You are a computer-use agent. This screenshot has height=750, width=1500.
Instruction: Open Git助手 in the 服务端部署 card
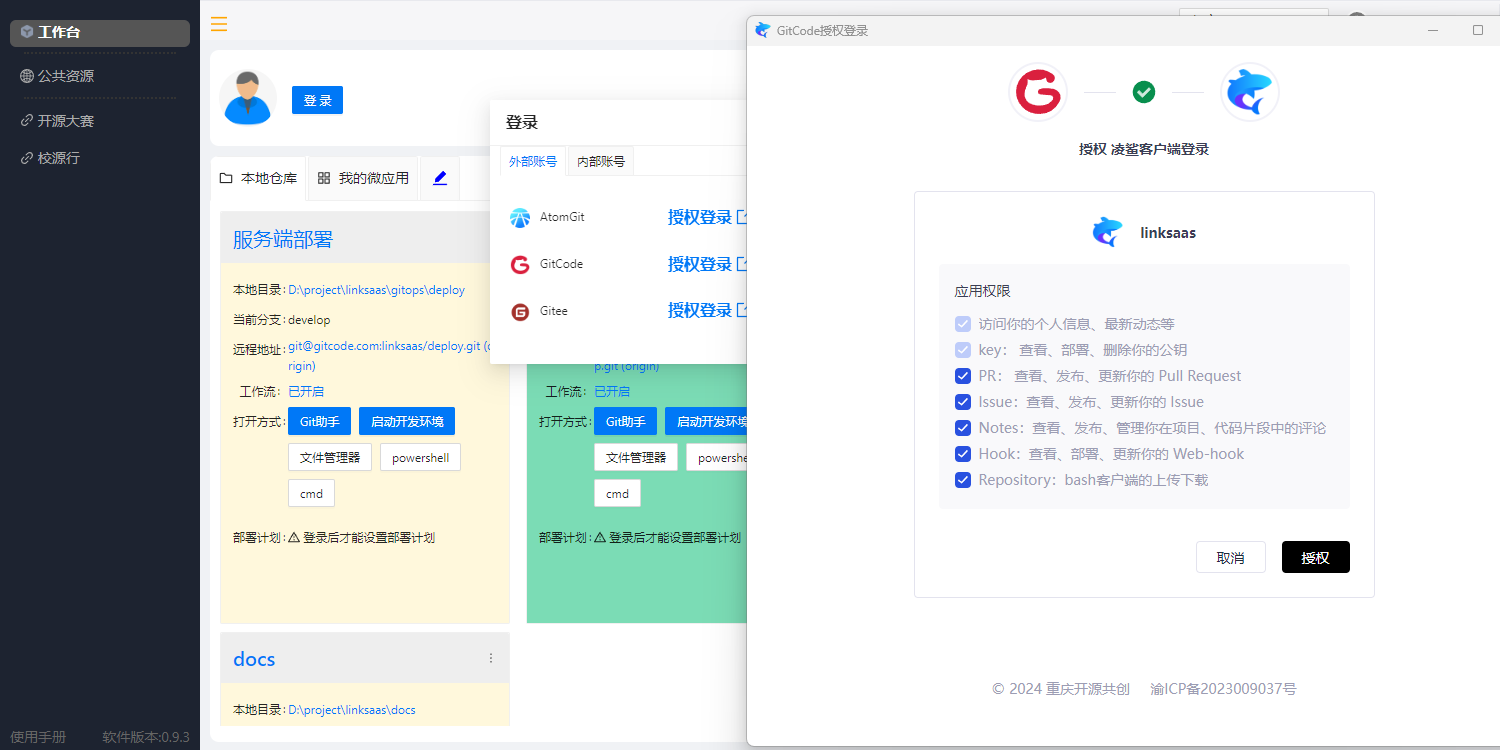(319, 421)
